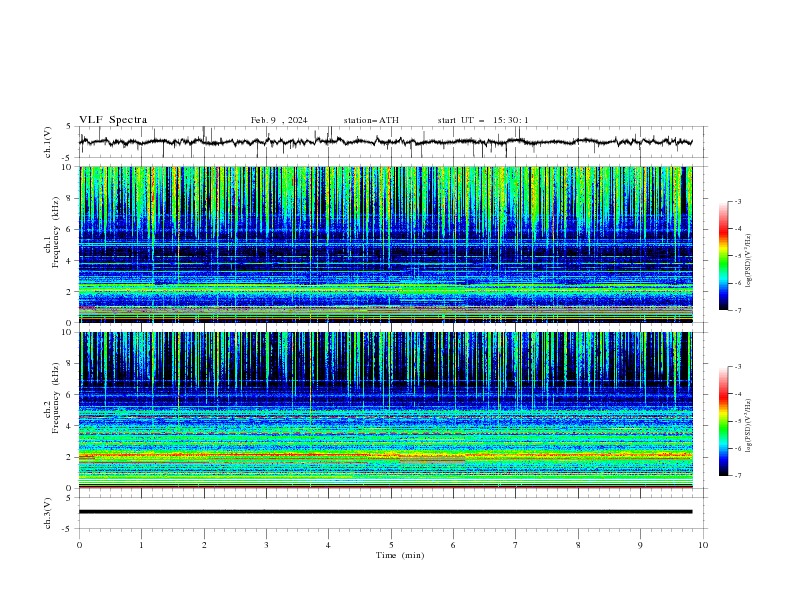Click the ch.1 spectrogram plot area
This screenshot has width=792, height=612.
pyautogui.click(x=385, y=244)
